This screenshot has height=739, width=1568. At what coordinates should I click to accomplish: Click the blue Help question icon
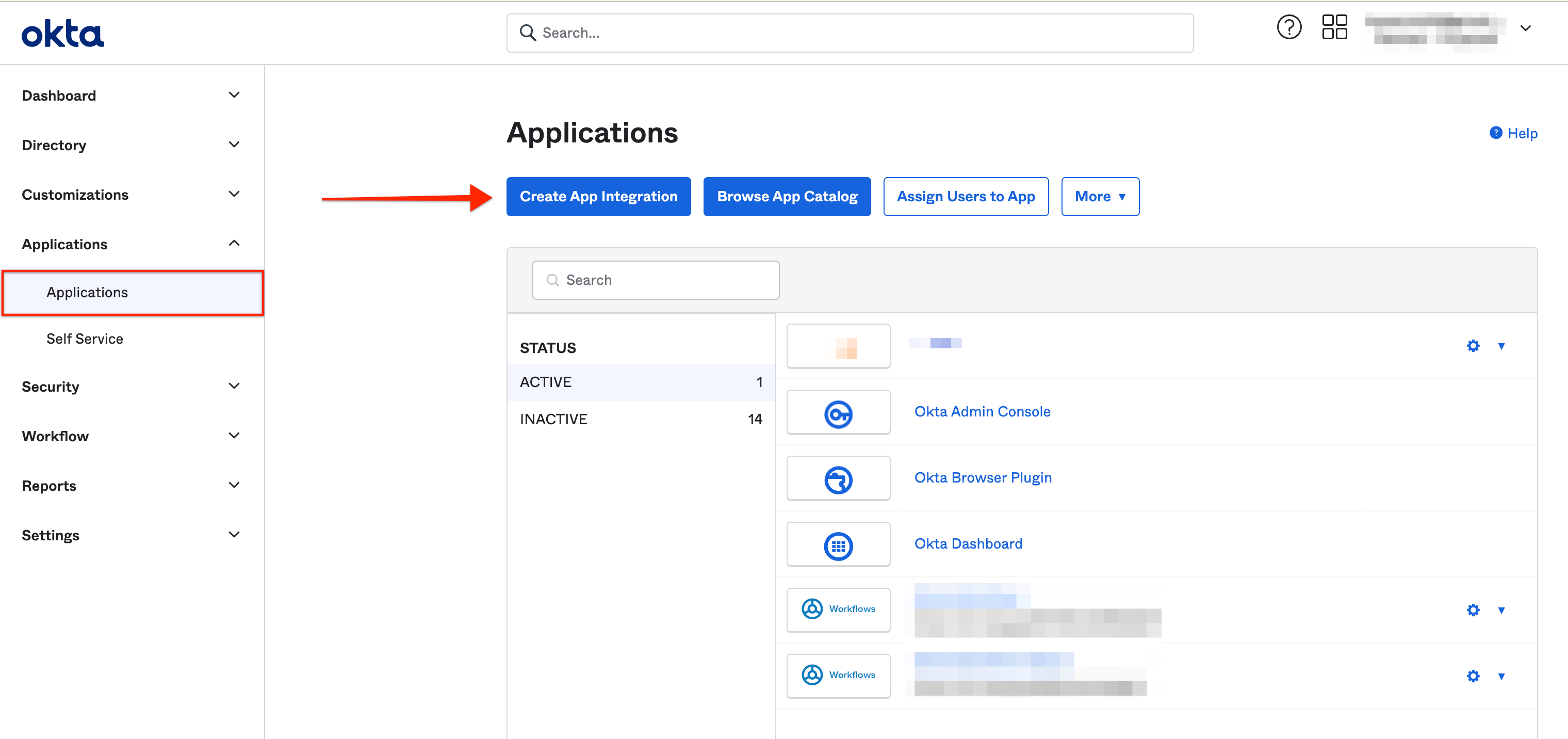[x=1496, y=133]
